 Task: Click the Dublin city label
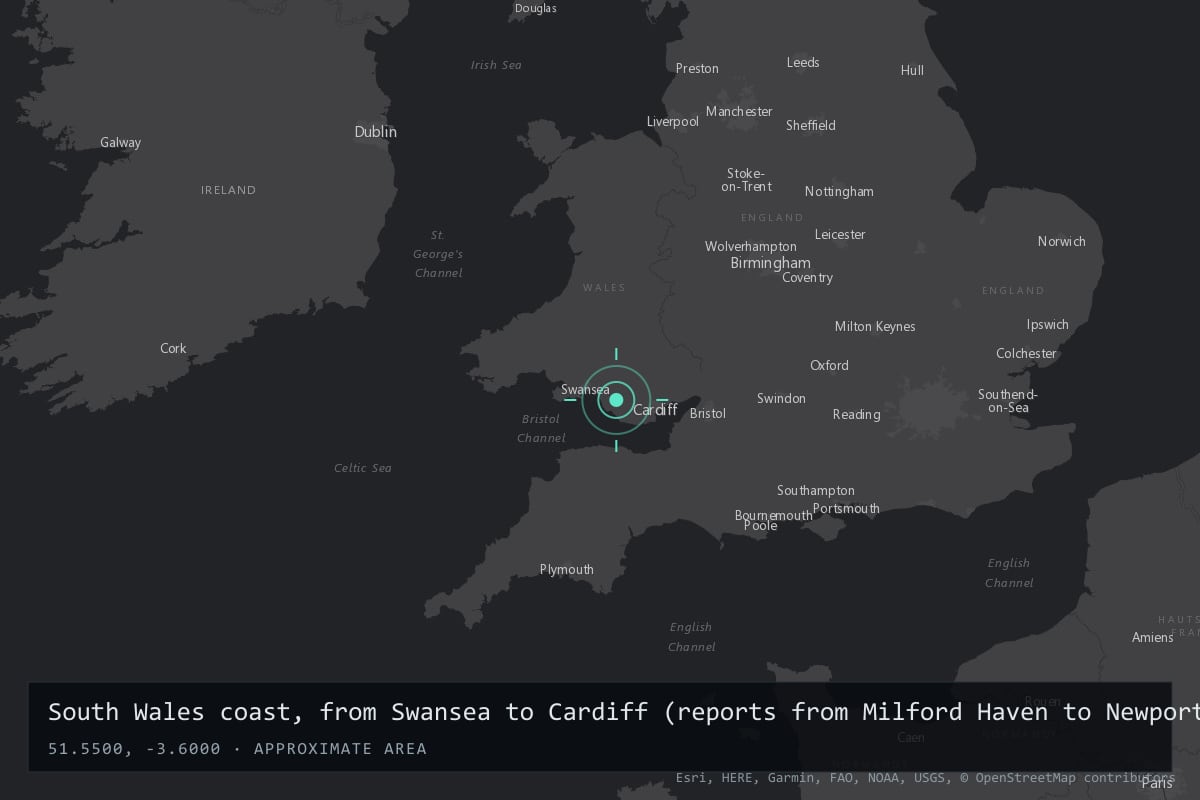pos(375,131)
